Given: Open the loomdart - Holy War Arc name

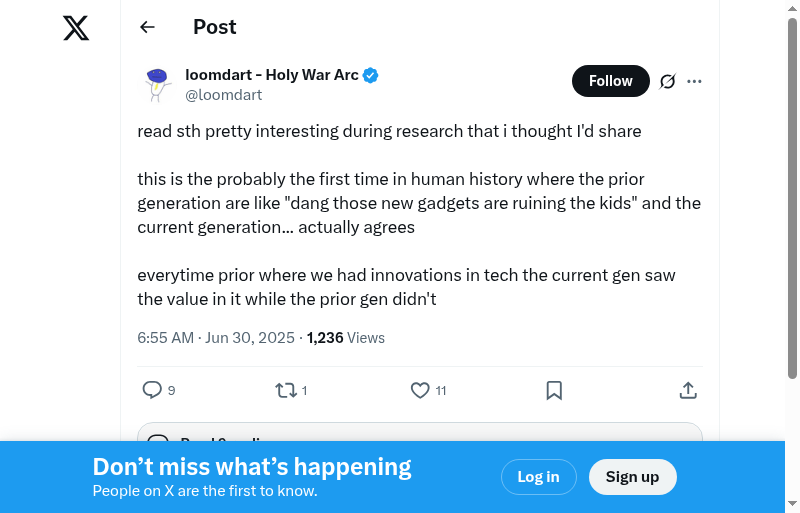Looking at the screenshot, I should 272,75.
